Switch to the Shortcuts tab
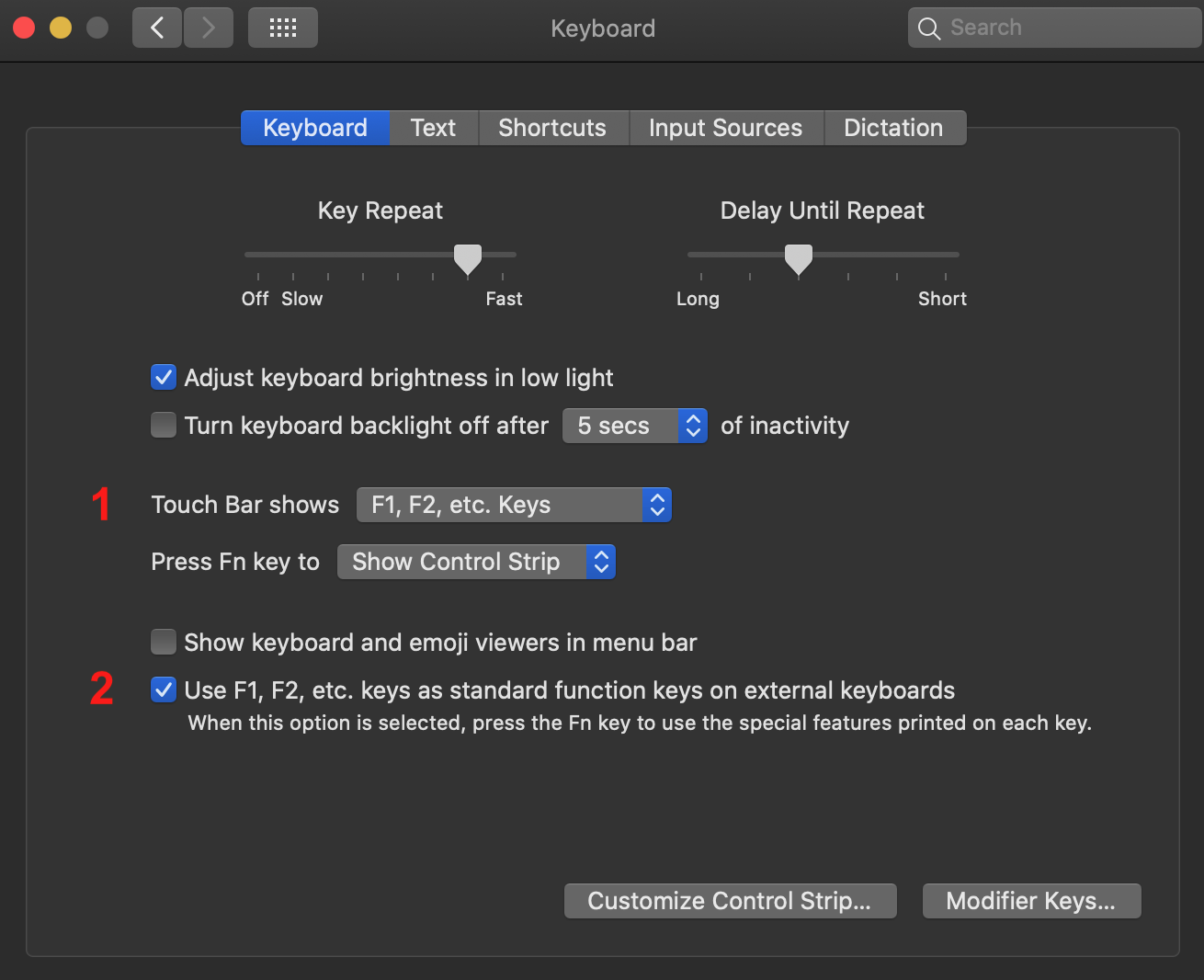This screenshot has width=1204, height=980. pyautogui.click(x=552, y=128)
